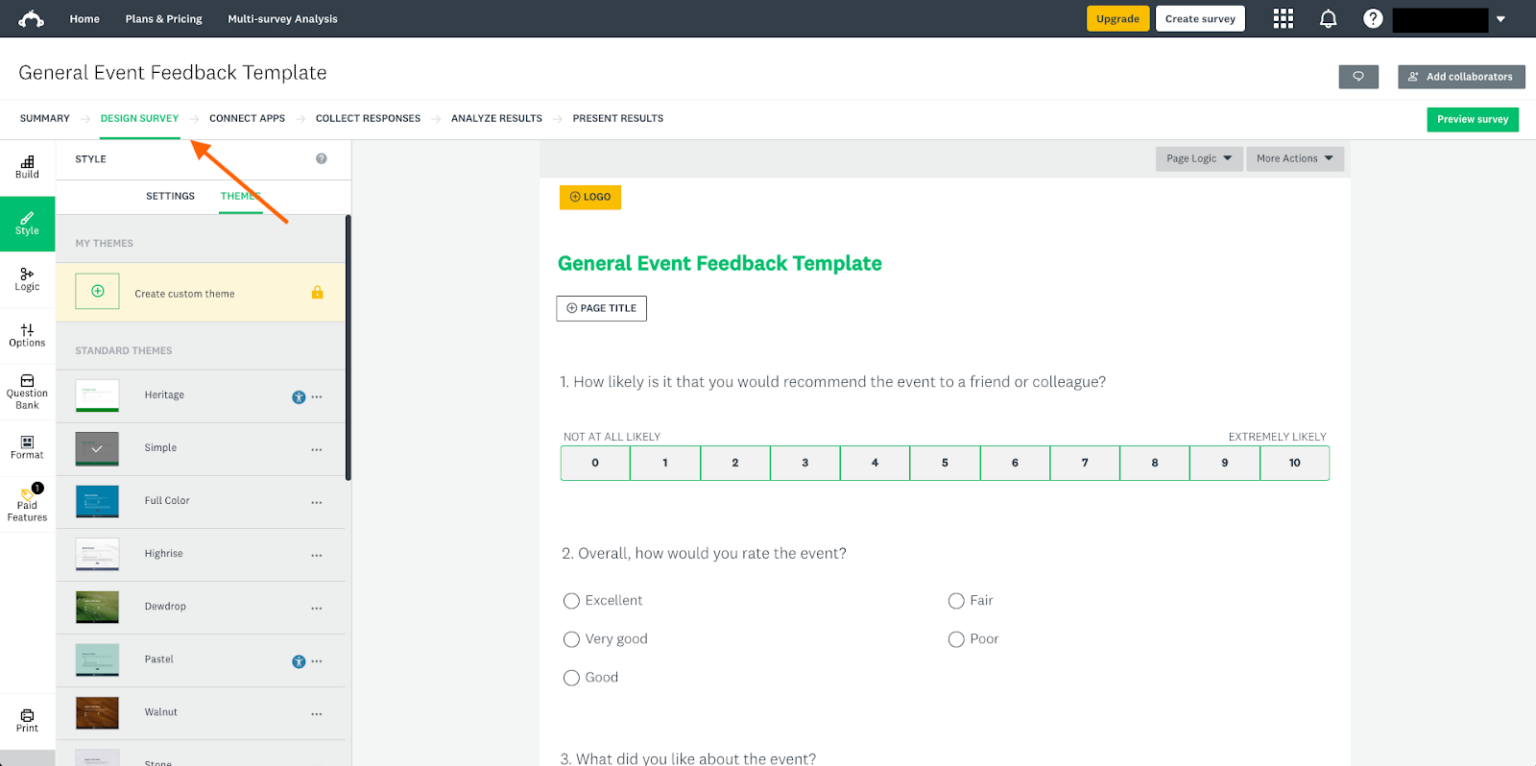Select the Format tool in the sidebar
Image resolution: width=1536 pixels, height=766 pixels.
pyautogui.click(x=27, y=447)
